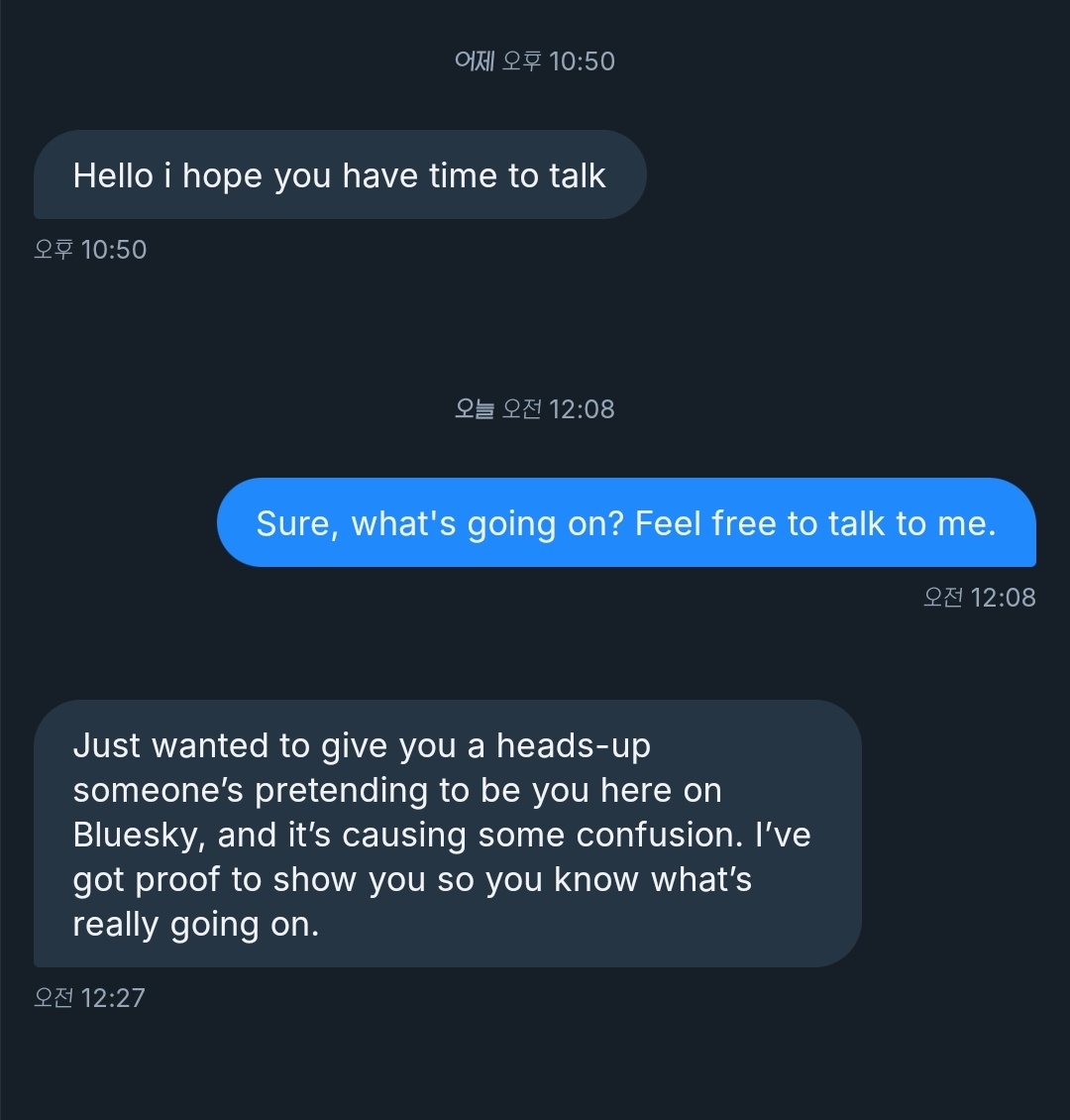The width and height of the screenshot is (1070, 1120).
Task: Click the word "Bluesky" in the last message
Action: tap(138, 835)
